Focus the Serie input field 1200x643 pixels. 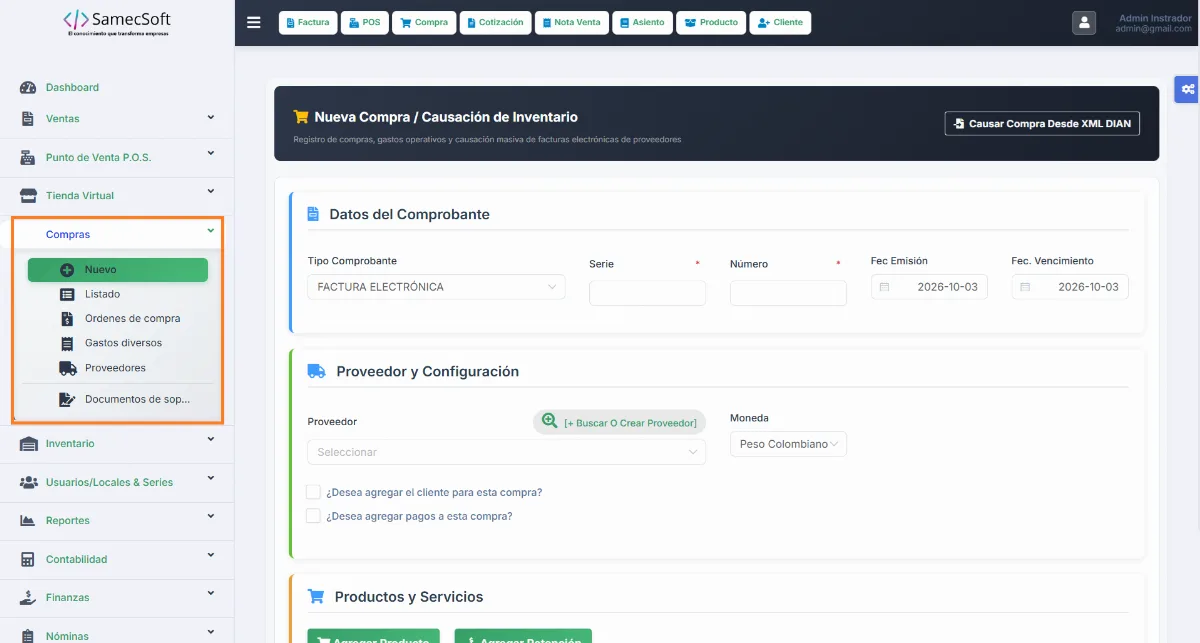coord(648,293)
